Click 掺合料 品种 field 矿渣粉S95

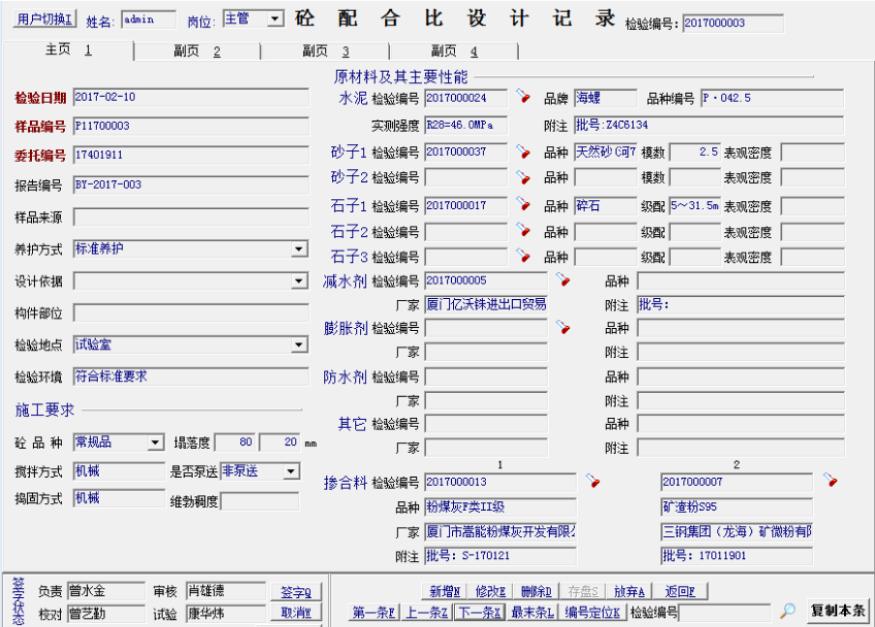[x=737, y=507]
